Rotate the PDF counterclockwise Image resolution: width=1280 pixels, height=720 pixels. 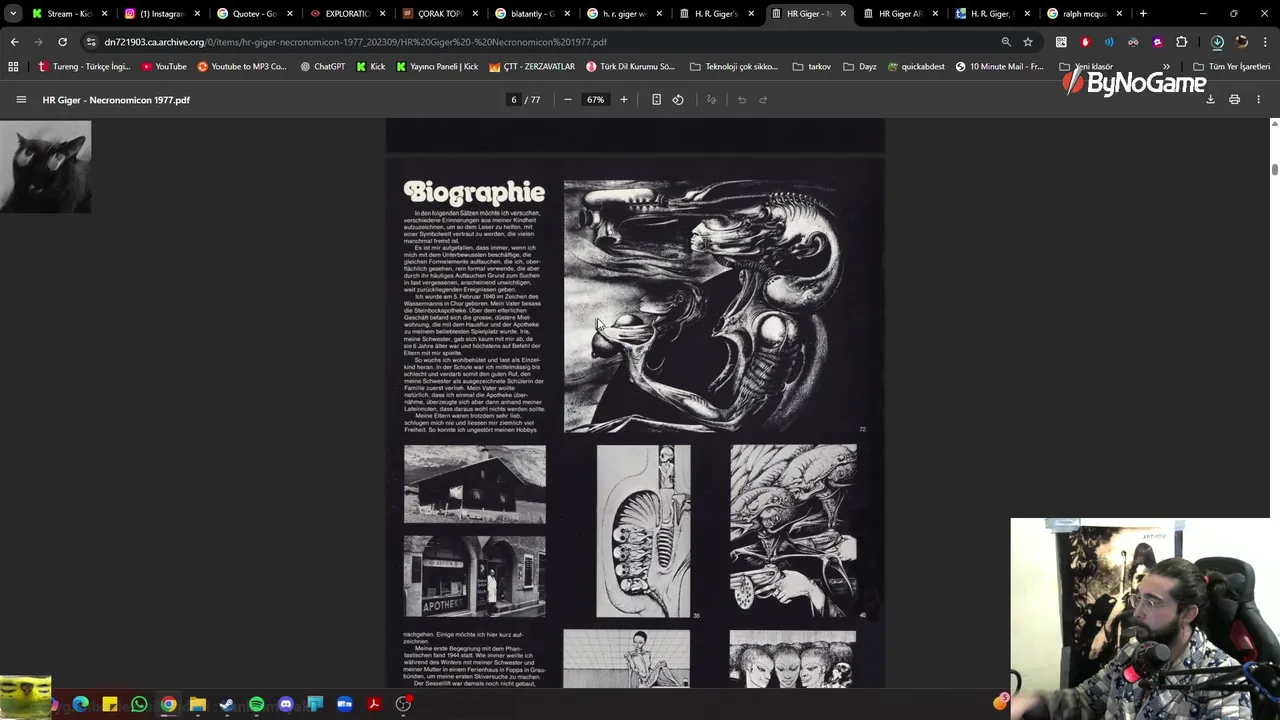tap(678, 100)
